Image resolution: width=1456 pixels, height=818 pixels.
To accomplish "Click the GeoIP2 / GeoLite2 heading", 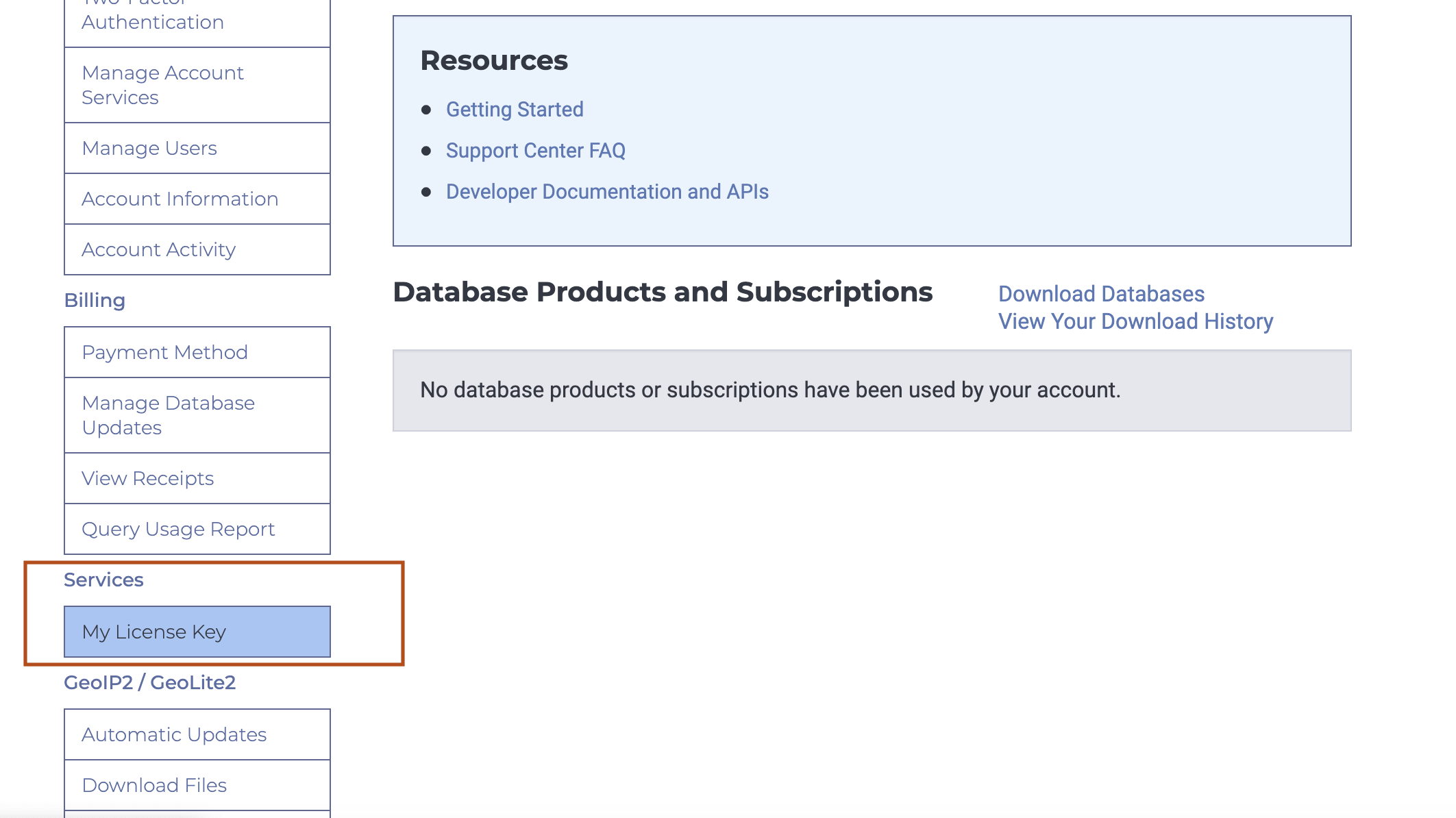I will 149,682.
